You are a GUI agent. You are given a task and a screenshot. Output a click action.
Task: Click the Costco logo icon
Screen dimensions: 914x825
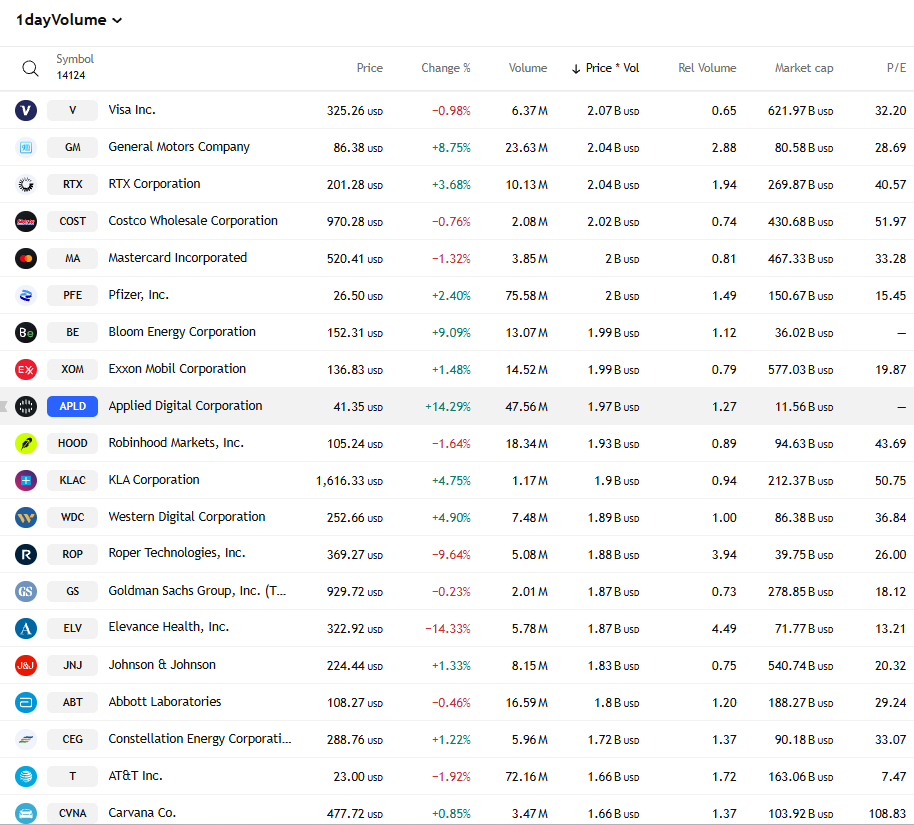tap(26, 222)
